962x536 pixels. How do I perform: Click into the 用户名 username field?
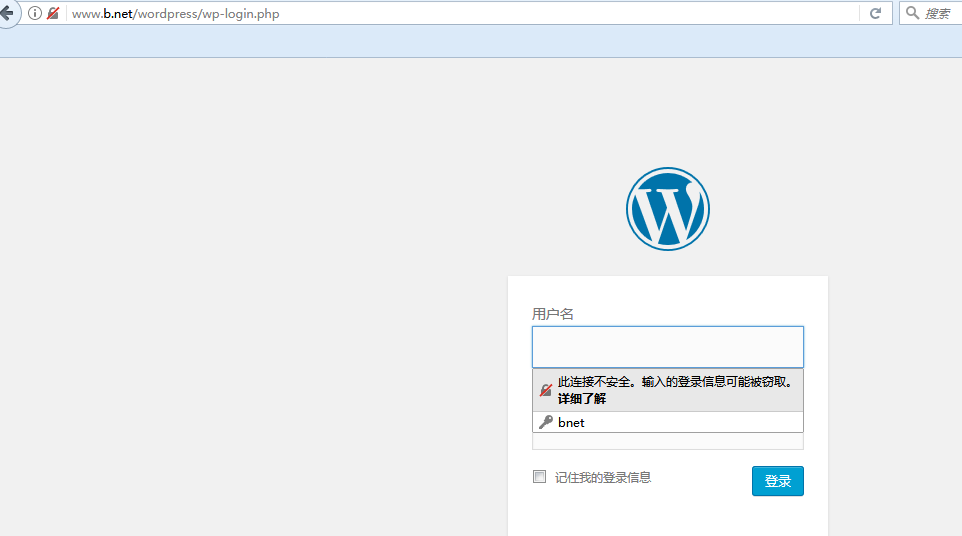668,347
